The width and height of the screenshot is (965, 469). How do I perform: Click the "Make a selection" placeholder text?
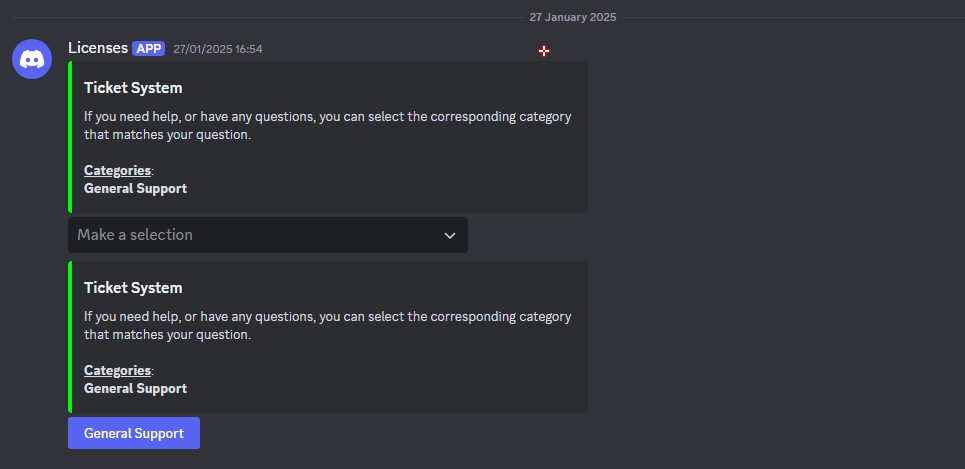pyautogui.click(x=135, y=235)
